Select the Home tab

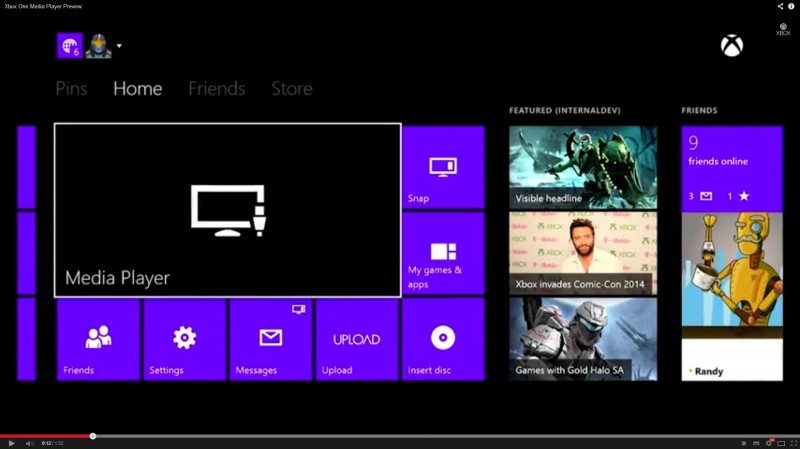(138, 89)
